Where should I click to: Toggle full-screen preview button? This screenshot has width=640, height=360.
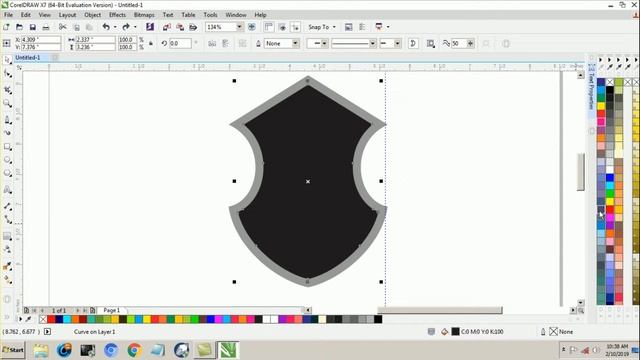[x=252, y=27]
